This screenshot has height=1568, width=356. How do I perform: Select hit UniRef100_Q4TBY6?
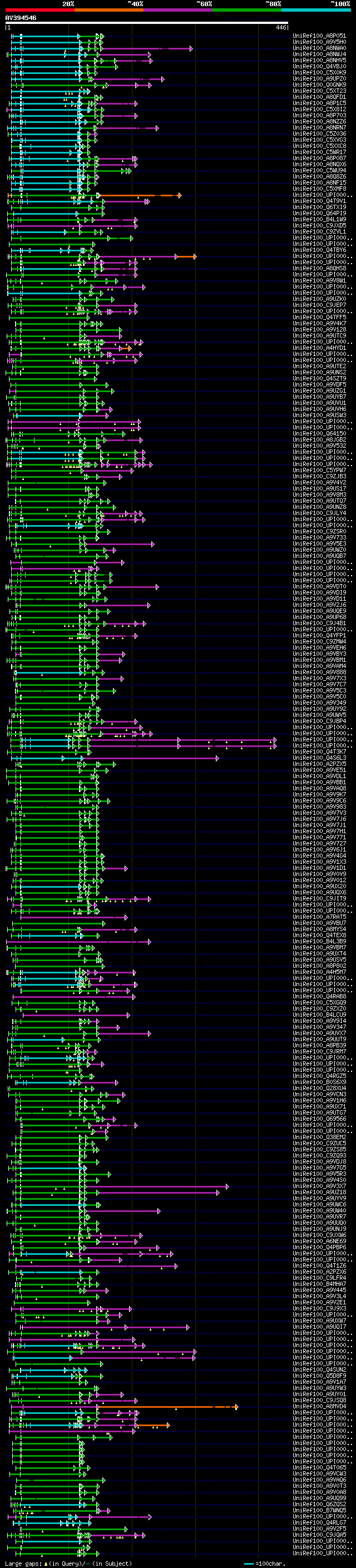tap(319, 250)
